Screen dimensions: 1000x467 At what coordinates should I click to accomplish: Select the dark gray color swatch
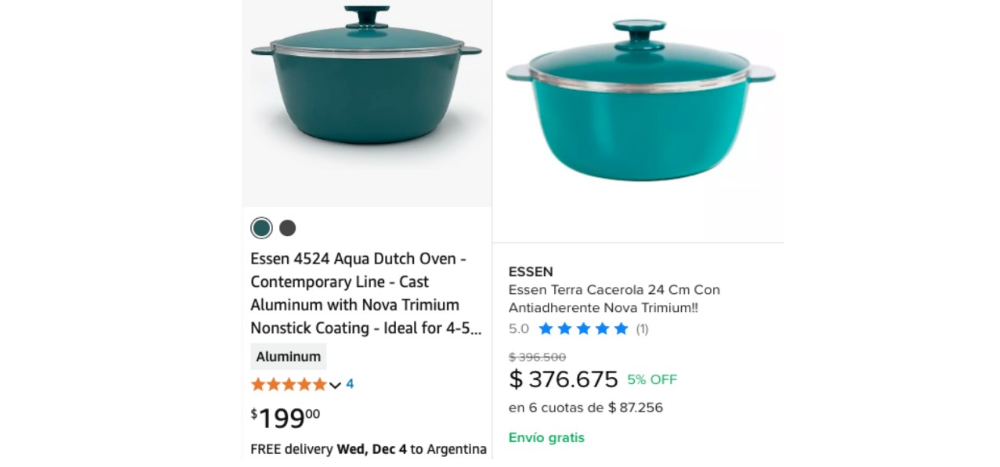(x=287, y=228)
